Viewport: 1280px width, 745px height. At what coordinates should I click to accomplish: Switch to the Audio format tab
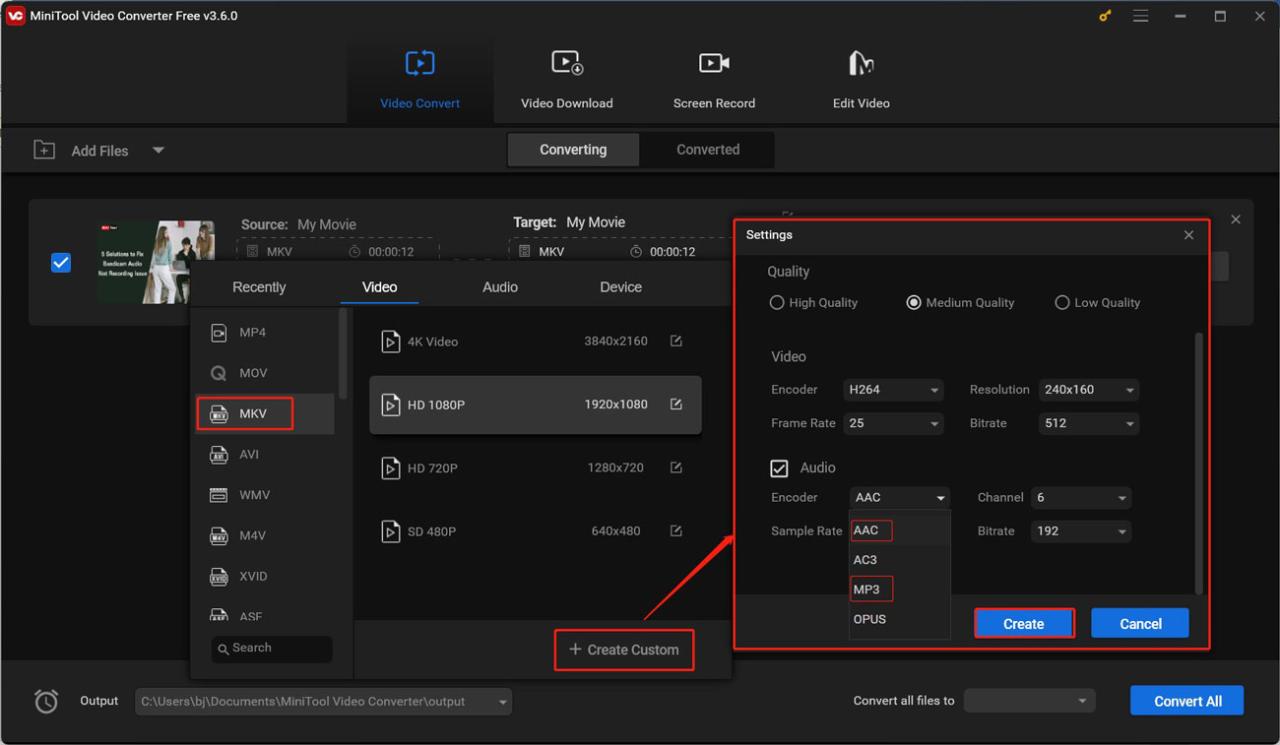500,287
